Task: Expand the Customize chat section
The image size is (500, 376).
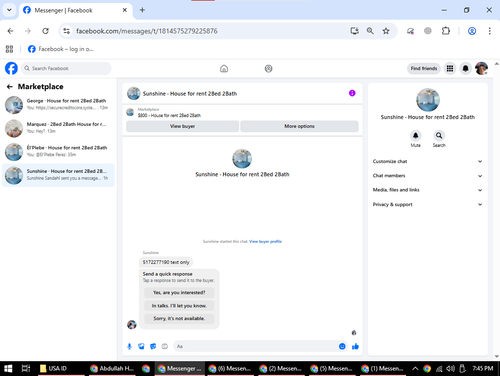Action: (427, 161)
